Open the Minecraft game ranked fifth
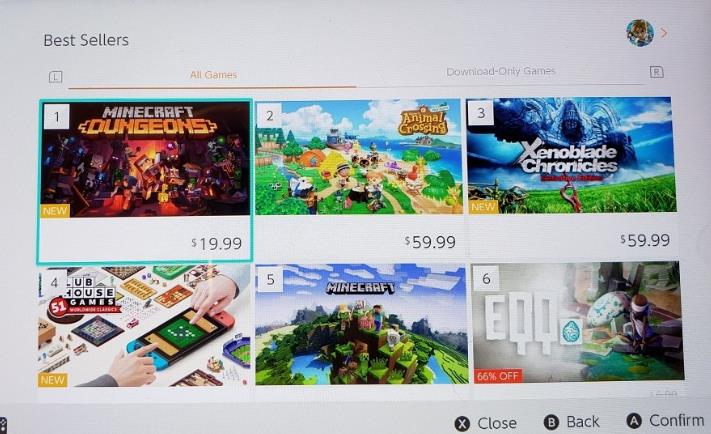 tap(361, 325)
